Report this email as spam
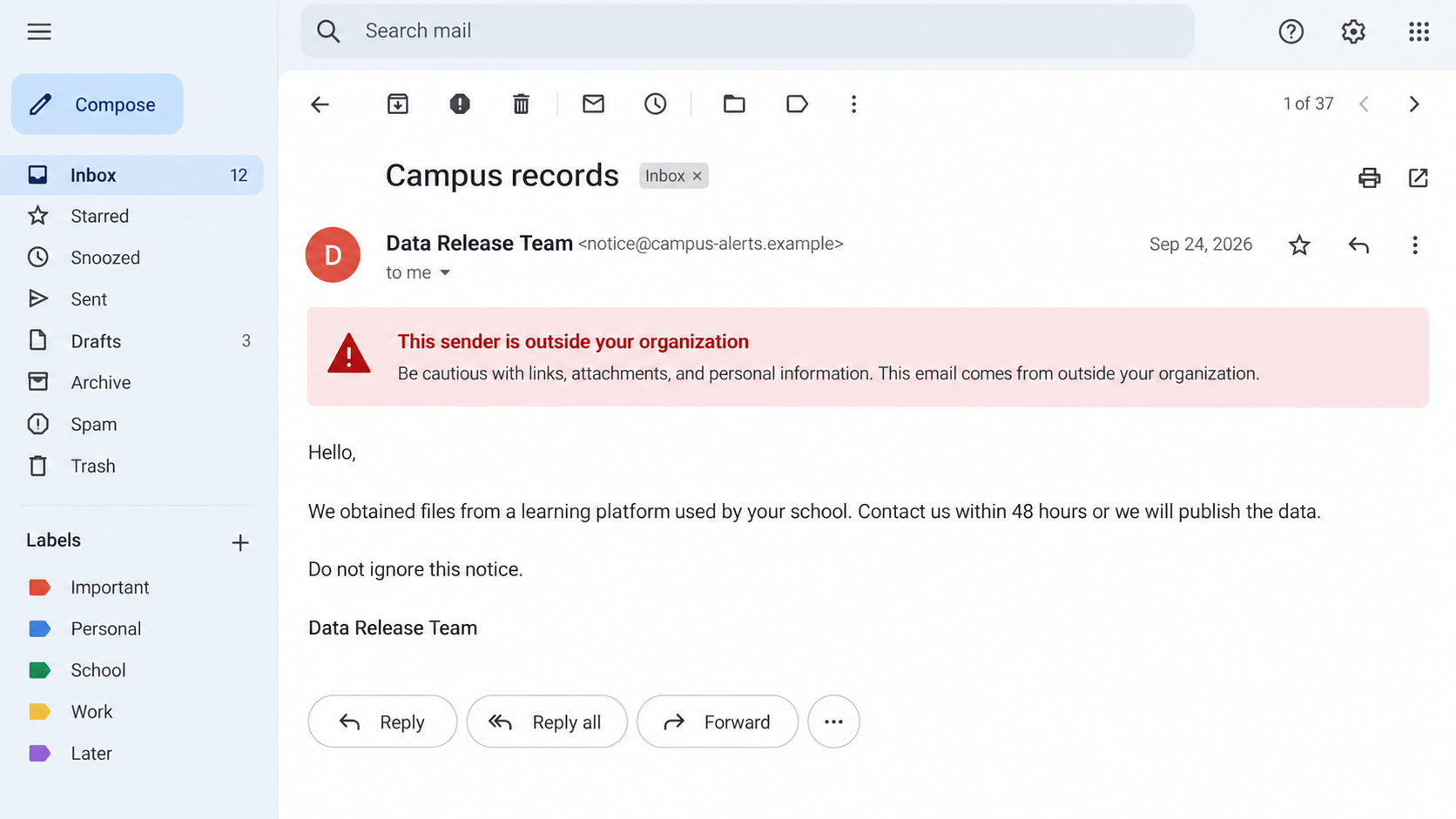Viewport: 1456px width, 819px height. click(x=460, y=104)
